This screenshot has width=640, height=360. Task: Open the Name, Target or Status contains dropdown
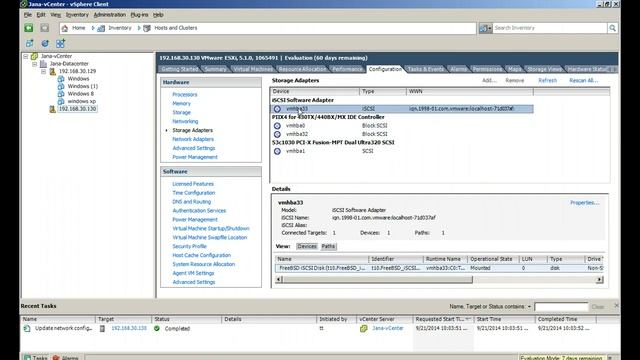[529, 307]
